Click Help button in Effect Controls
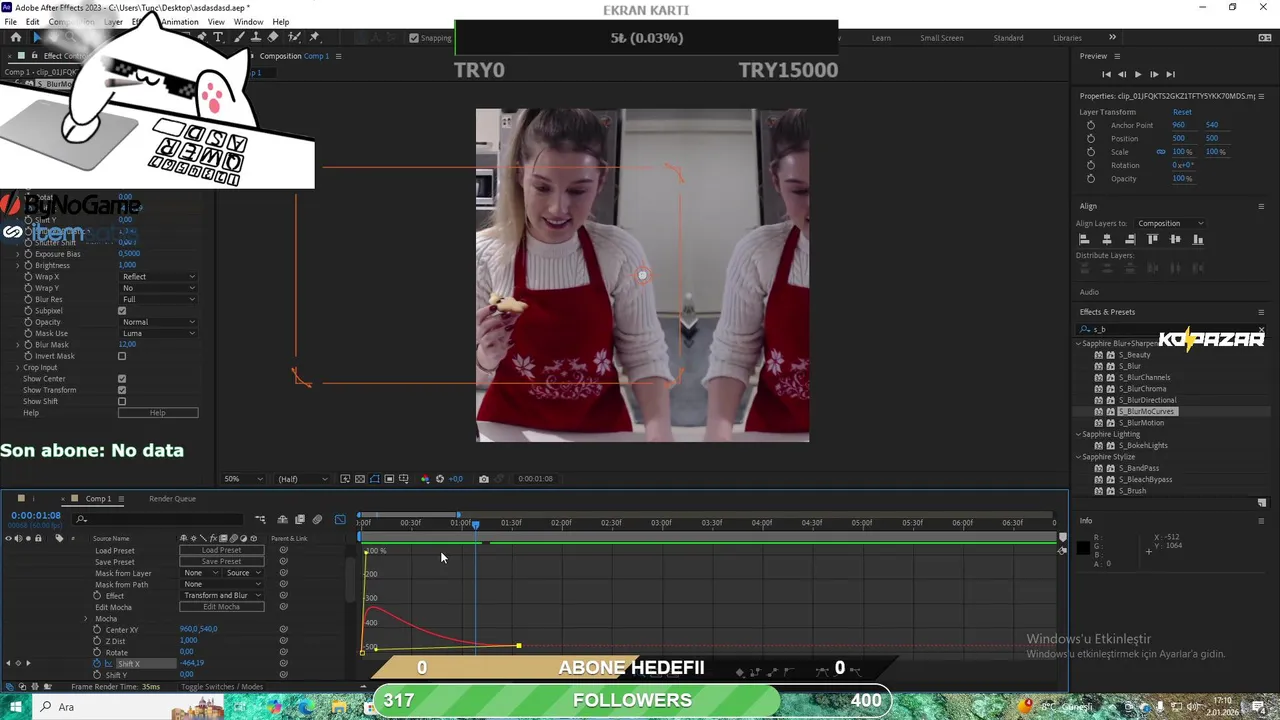The image size is (1280, 720). click(158, 413)
